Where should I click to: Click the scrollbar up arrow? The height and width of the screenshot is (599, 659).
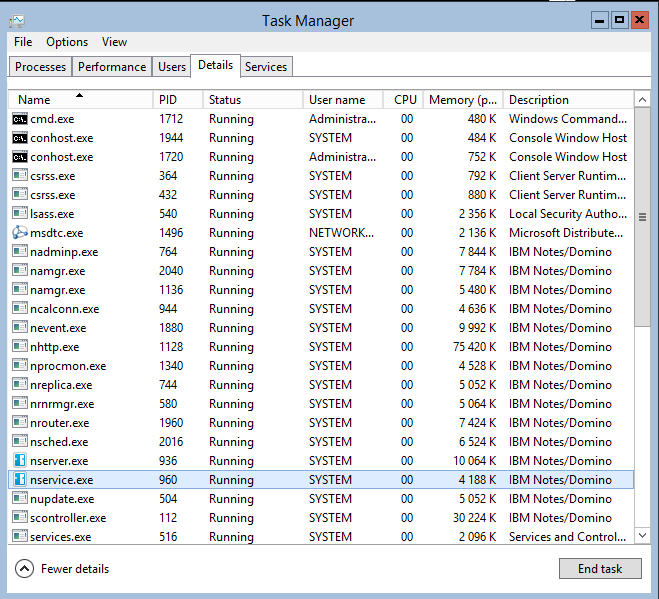click(x=642, y=100)
